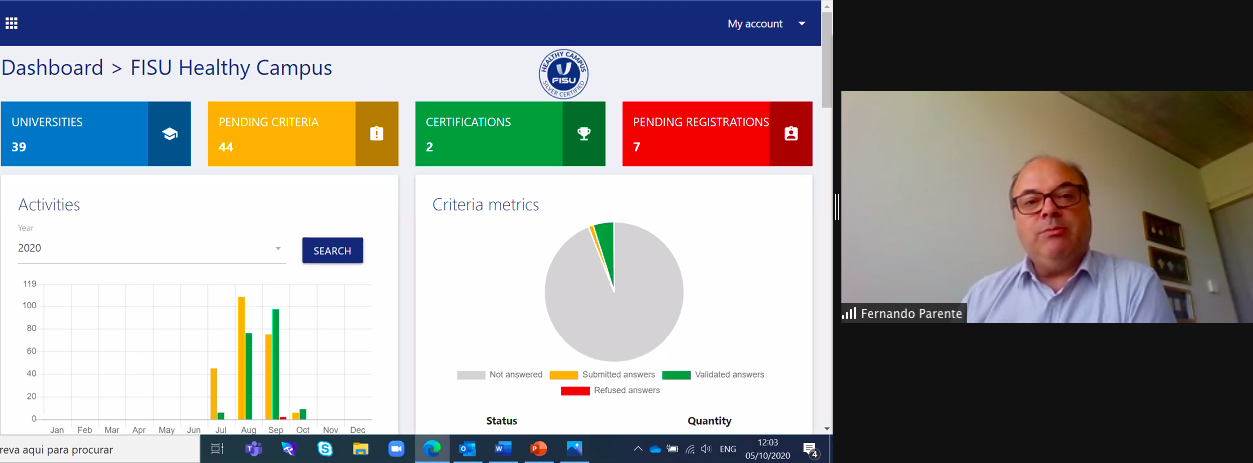The height and width of the screenshot is (463, 1253).
Task: Click the SEARCH button in Activities
Action: tap(332, 250)
